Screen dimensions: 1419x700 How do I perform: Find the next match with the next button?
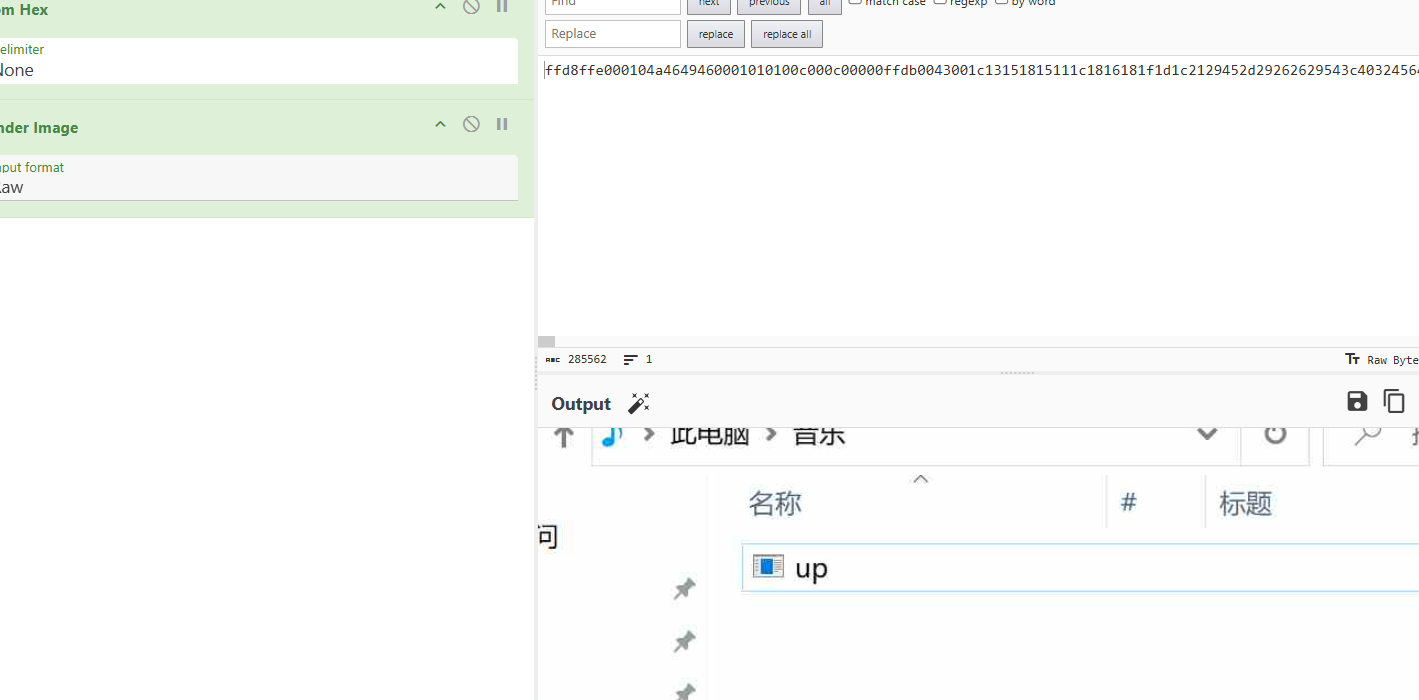coord(710,3)
